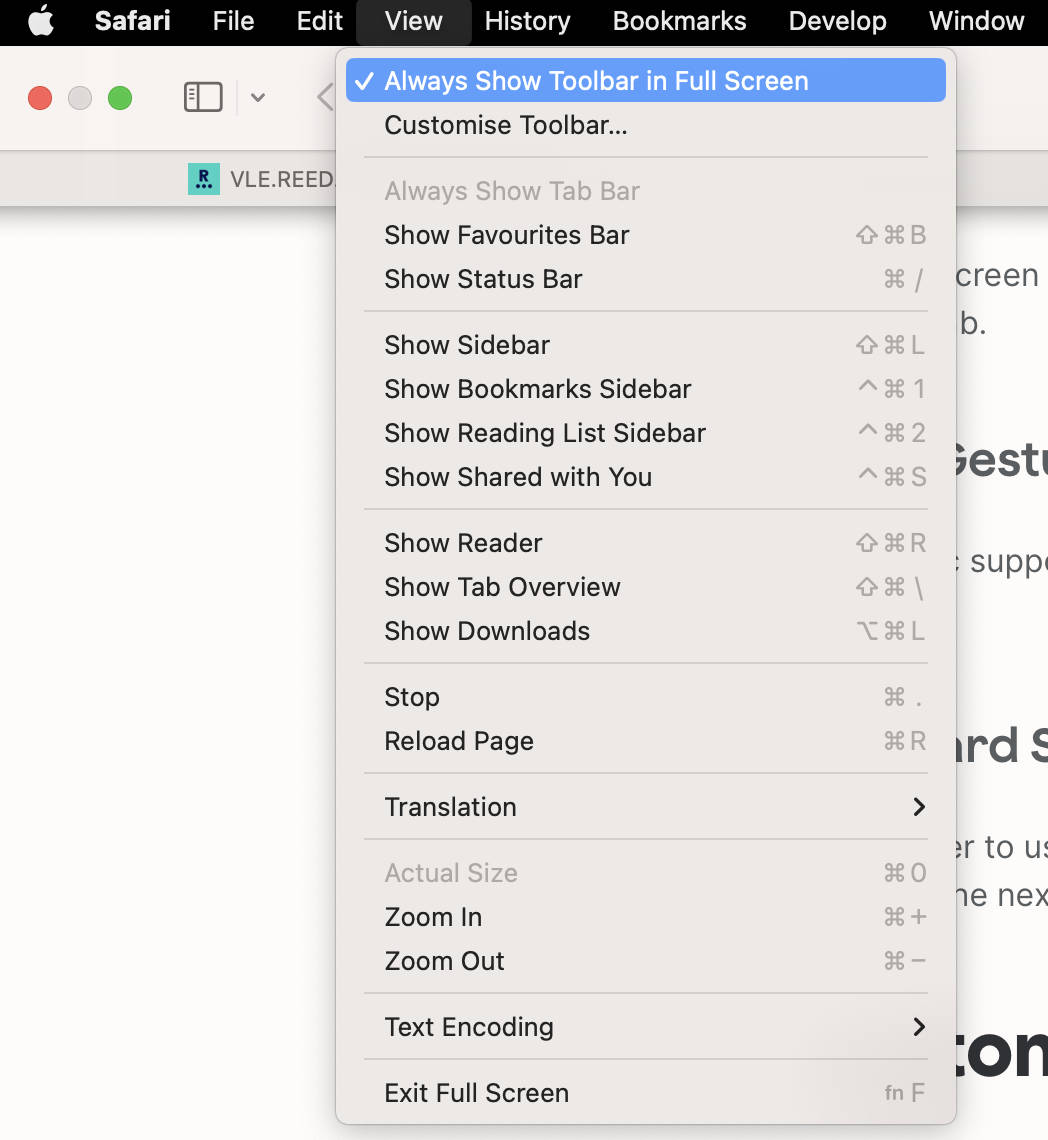Choose Zoom In from the View menu
This screenshot has width=1048, height=1140.
click(x=433, y=917)
